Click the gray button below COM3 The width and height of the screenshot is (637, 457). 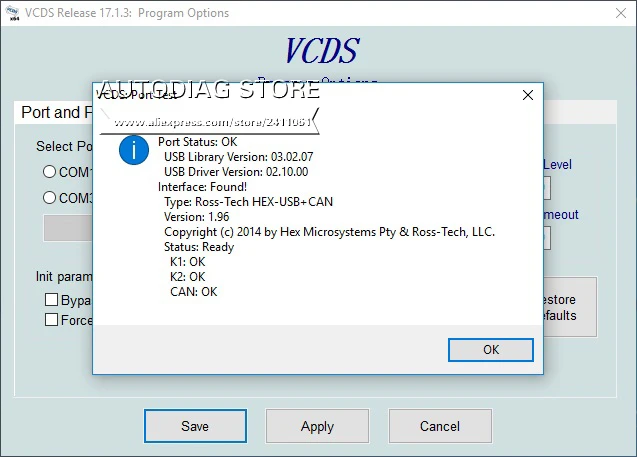pyautogui.click(x=68, y=228)
